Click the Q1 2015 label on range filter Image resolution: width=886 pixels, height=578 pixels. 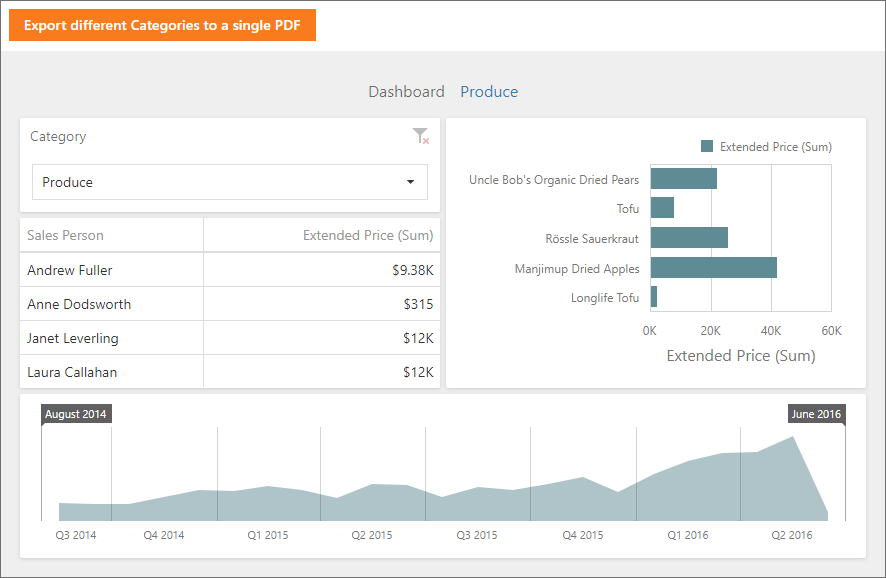click(x=268, y=535)
